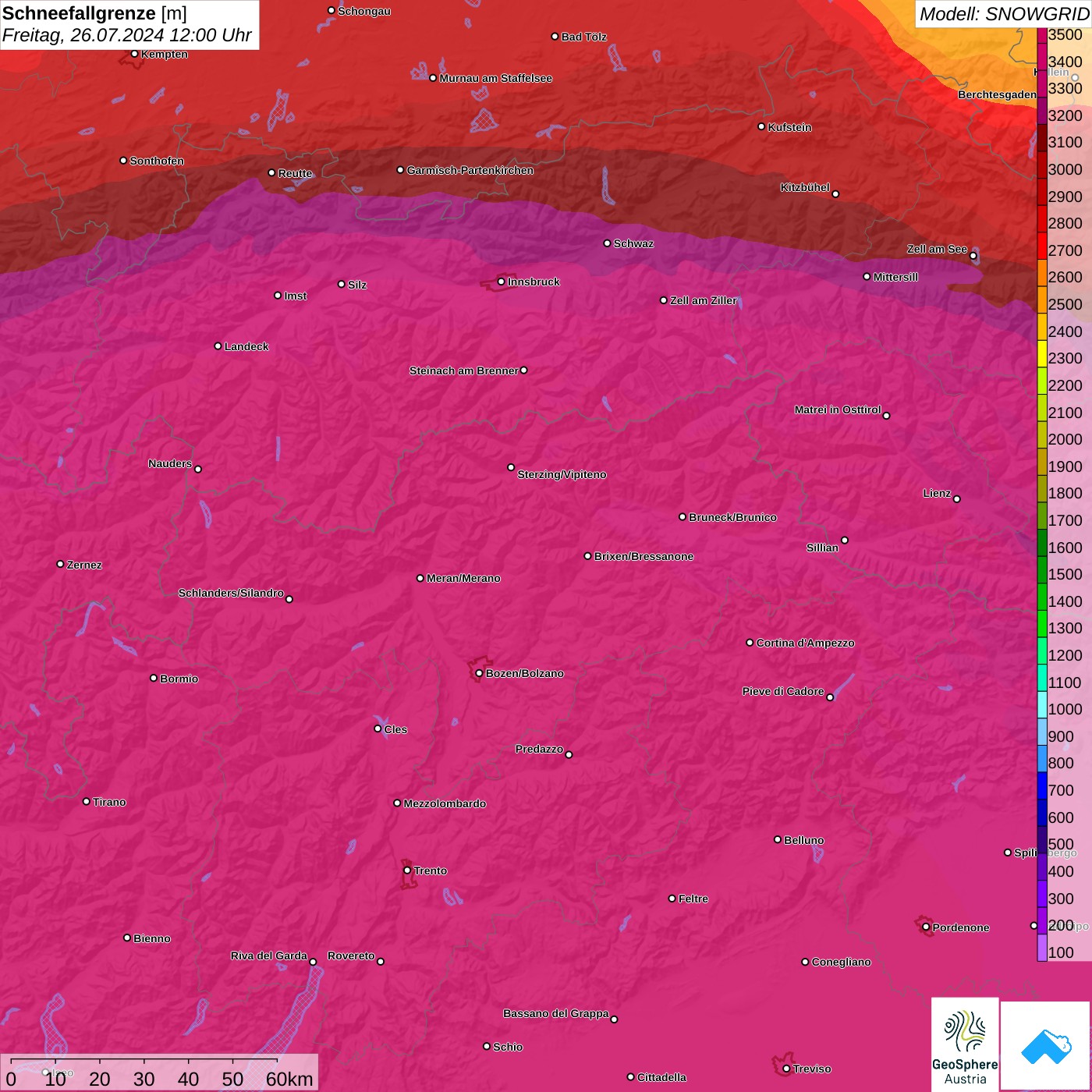Click the 2300 yellow legend swatch

[1042, 353]
